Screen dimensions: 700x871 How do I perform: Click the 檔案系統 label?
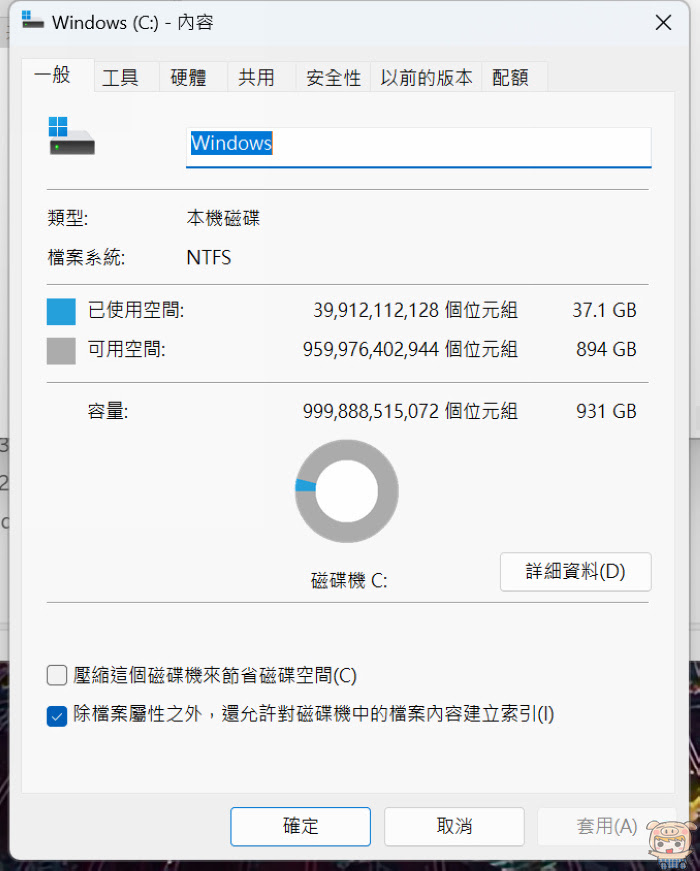[x=87, y=258]
